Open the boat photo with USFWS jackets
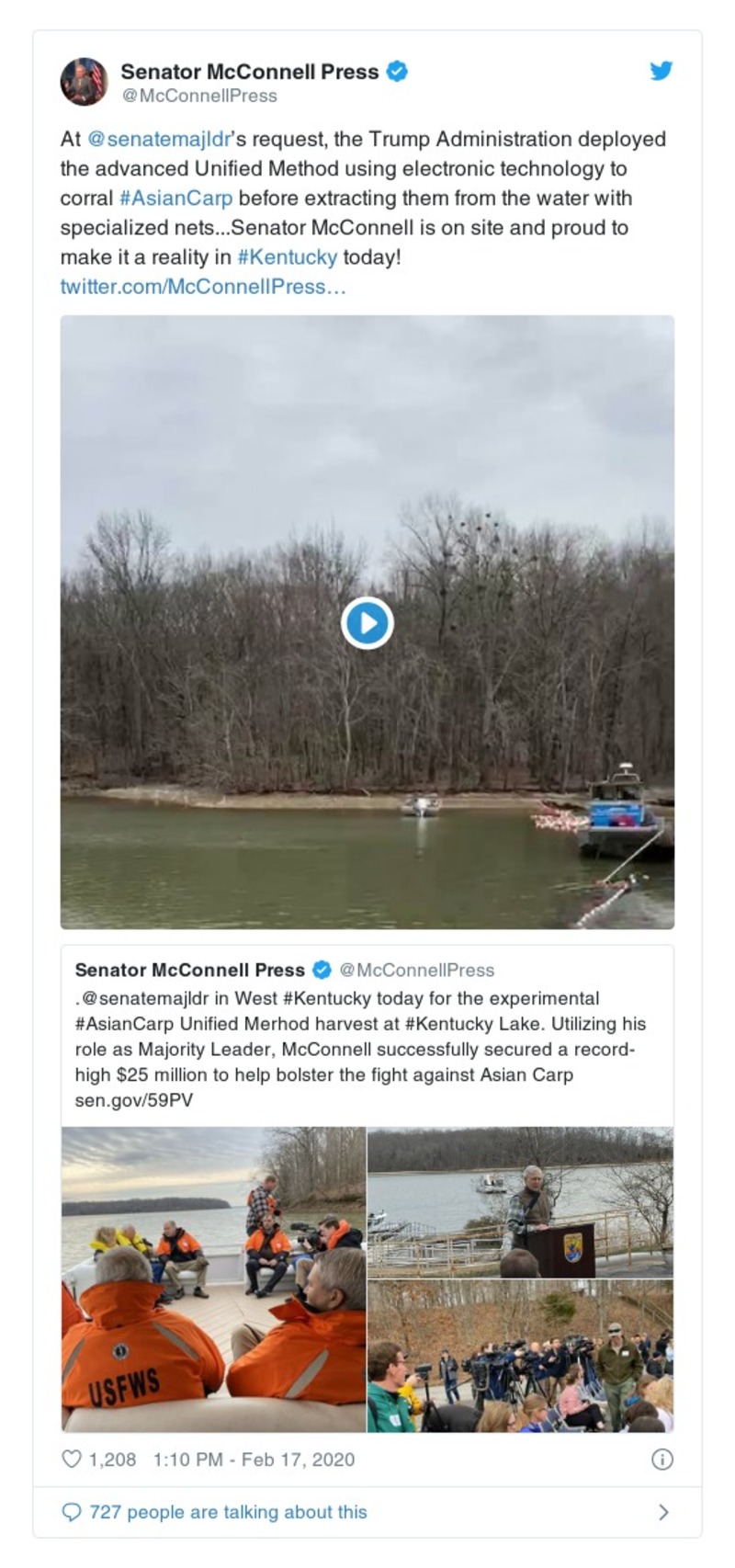Image resolution: width=735 pixels, height=1568 pixels. click(213, 1278)
